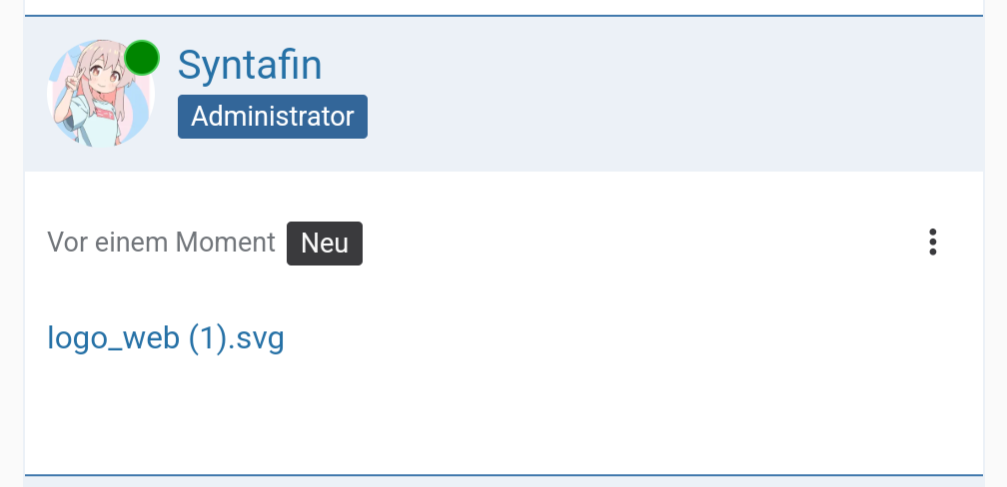Click the empty post body below the attachment
The height and width of the screenshot is (487, 1007).
[x=500, y=410]
